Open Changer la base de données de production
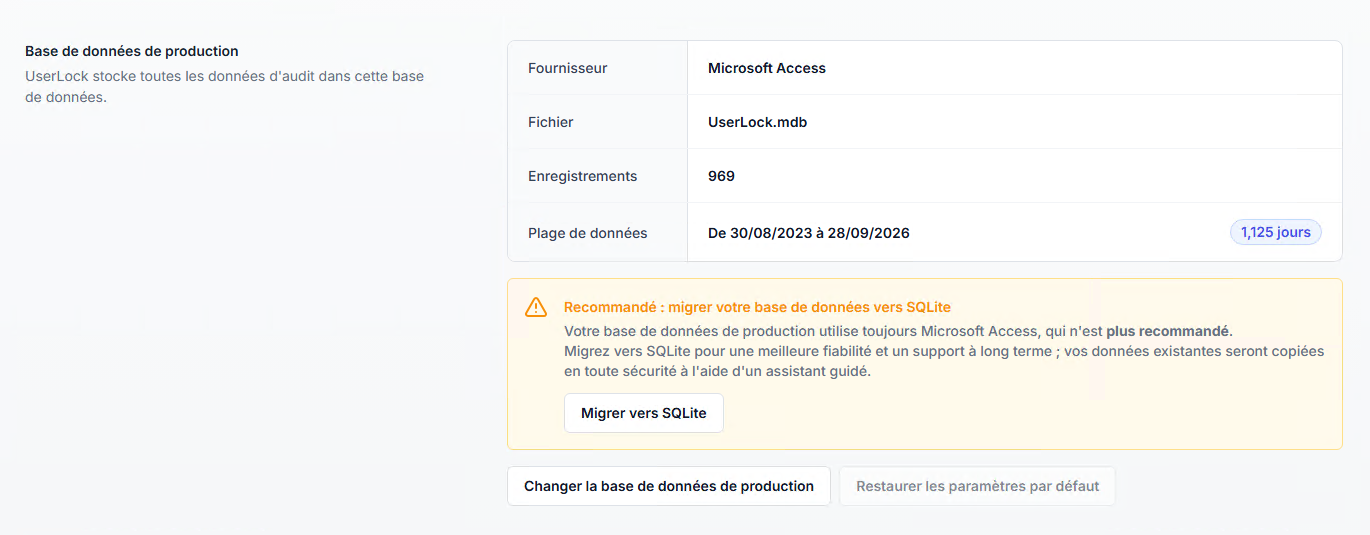Screen dimensions: 1370x535 point(669,486)
